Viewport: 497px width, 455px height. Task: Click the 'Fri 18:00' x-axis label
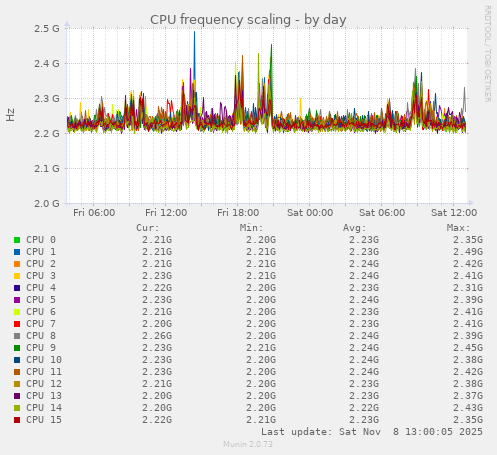point(238,213)
